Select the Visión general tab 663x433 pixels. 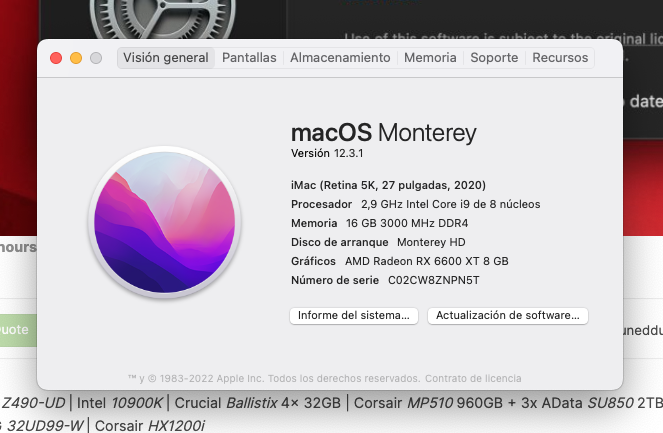[166, 58]
